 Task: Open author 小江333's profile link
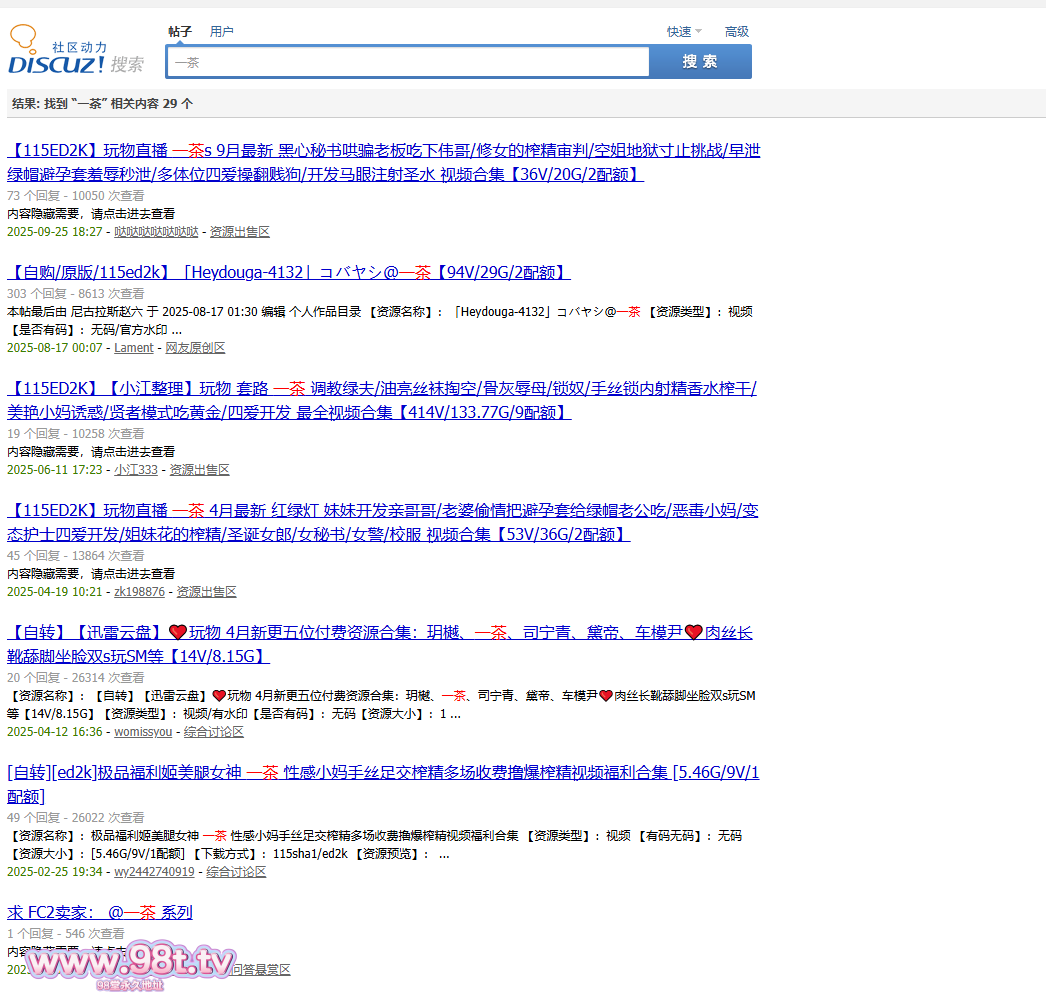[136, 470]
